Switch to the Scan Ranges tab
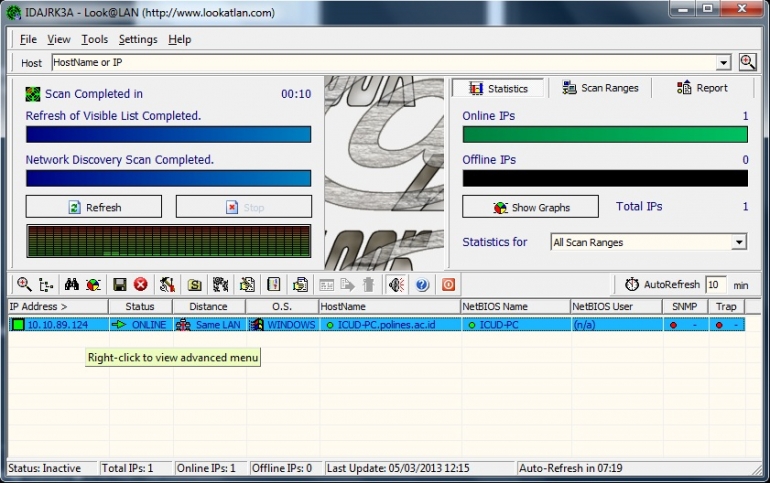Viewport: 770px width, 483px height. (x=600, y=88)
